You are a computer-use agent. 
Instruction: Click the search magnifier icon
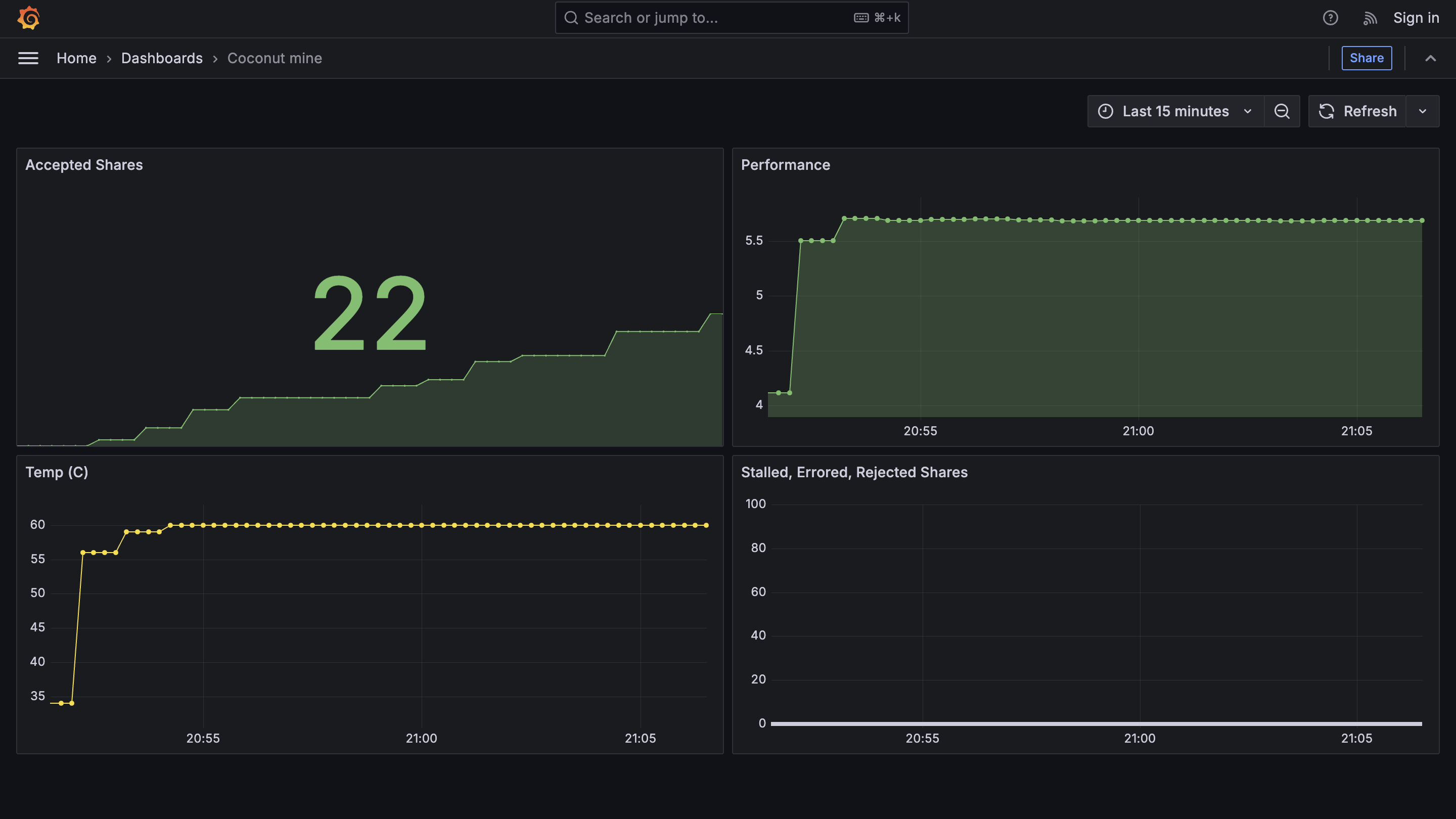pyautogui.click(x=571, y=18)
